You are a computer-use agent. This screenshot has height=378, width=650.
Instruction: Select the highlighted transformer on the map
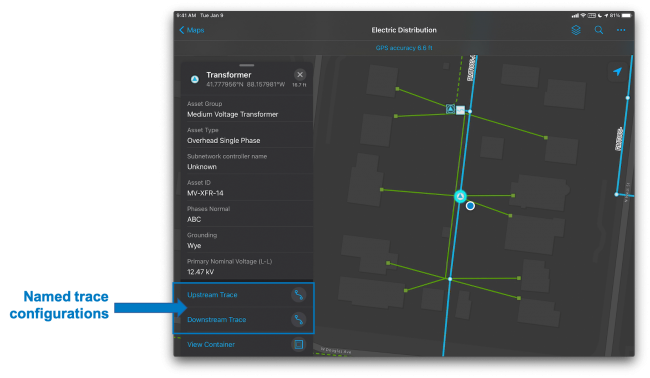click(x=460, y=196)
